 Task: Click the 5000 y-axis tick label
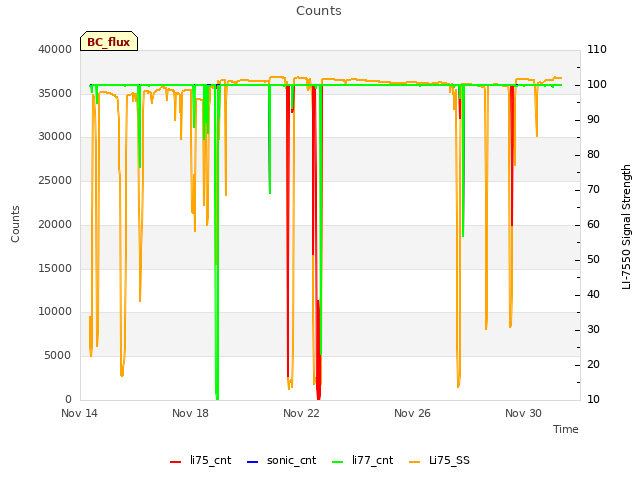pyautogui.click(x=58, y=356)
